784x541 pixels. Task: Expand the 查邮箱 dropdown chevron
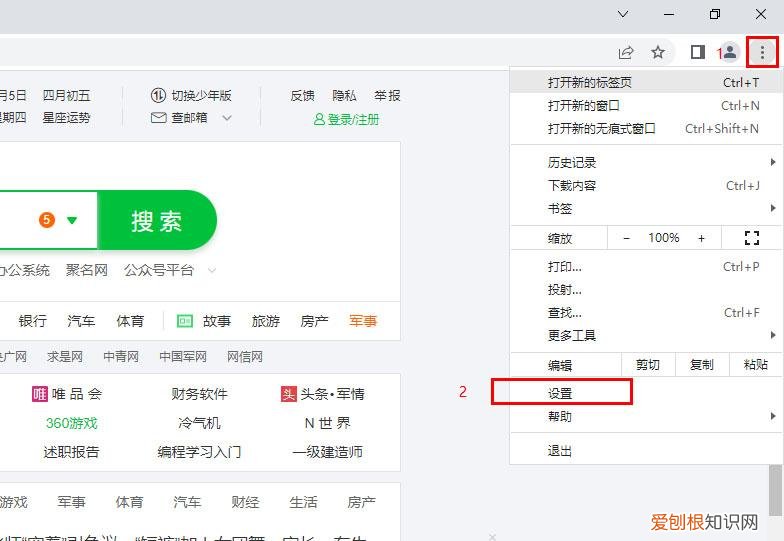coord(227,118)
